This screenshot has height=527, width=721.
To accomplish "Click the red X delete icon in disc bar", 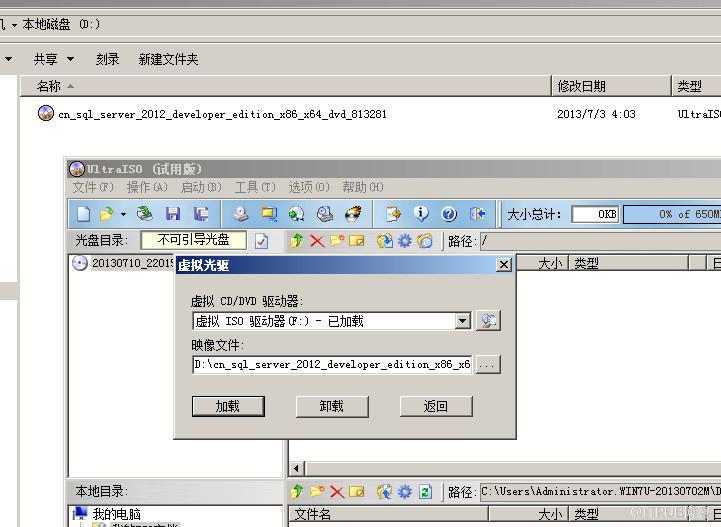I will pos(317,241).
